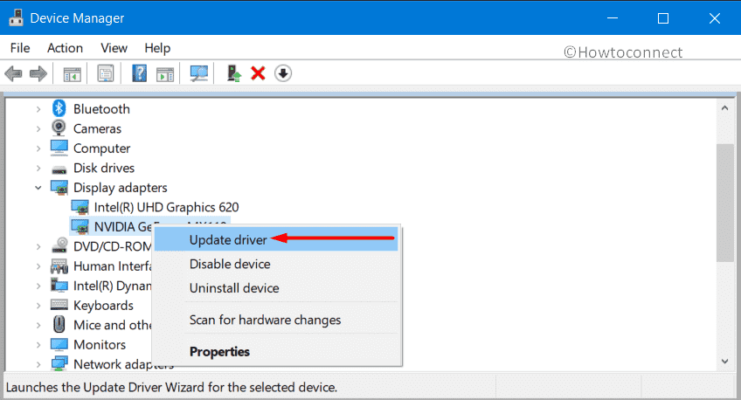
Task: Click the vertical scrollbar thumb
Action: [x=724, y=202]
